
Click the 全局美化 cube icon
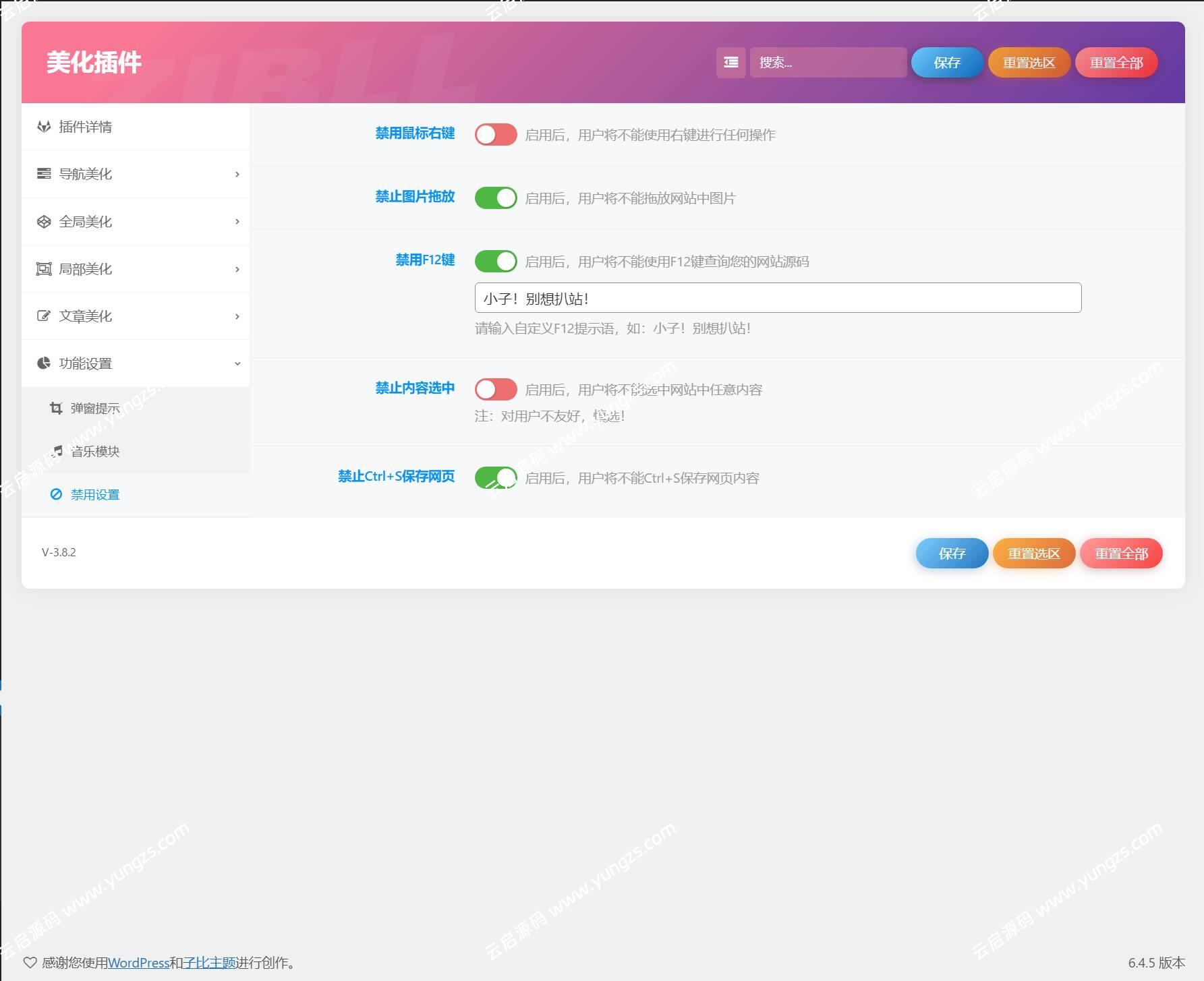tap(44, 222)
